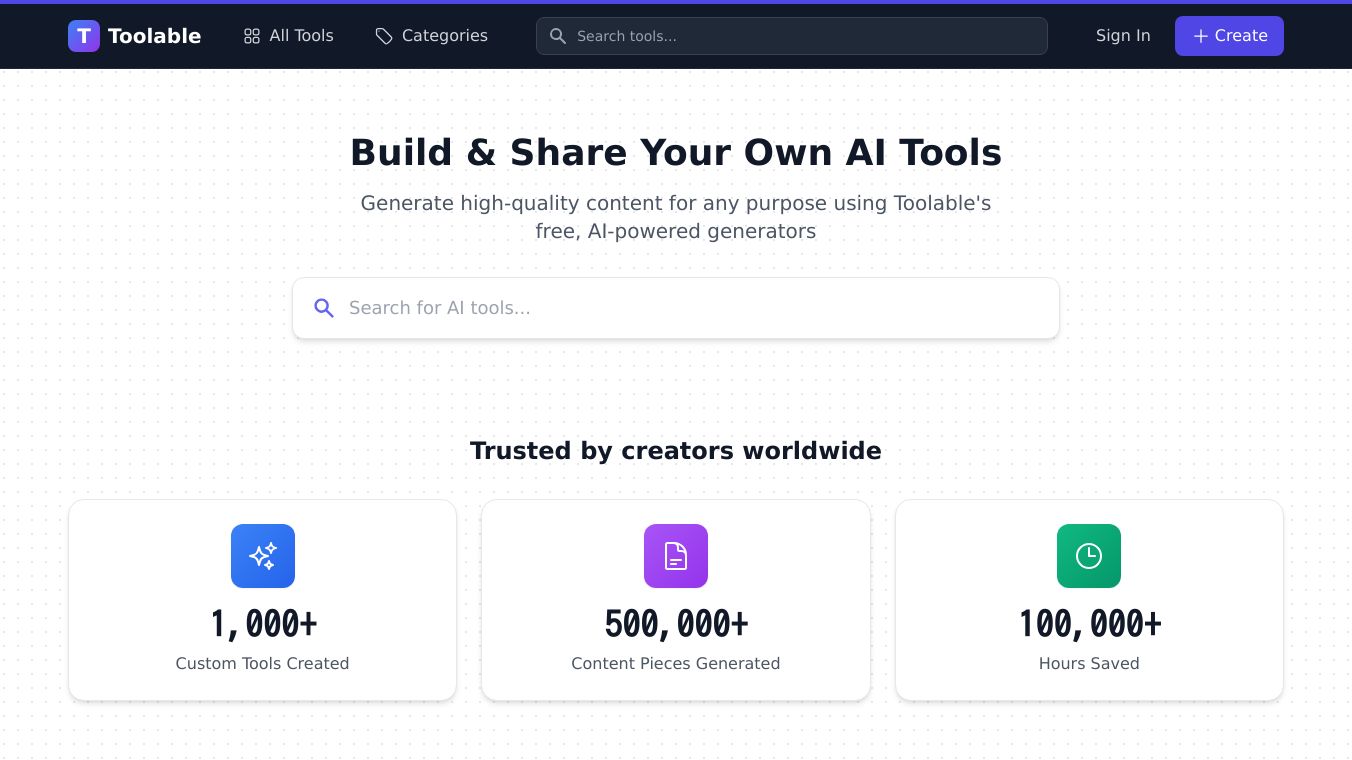Click the Build & Share headline
This screenshot has height=760, width=1352.
(x=676, y=153)
